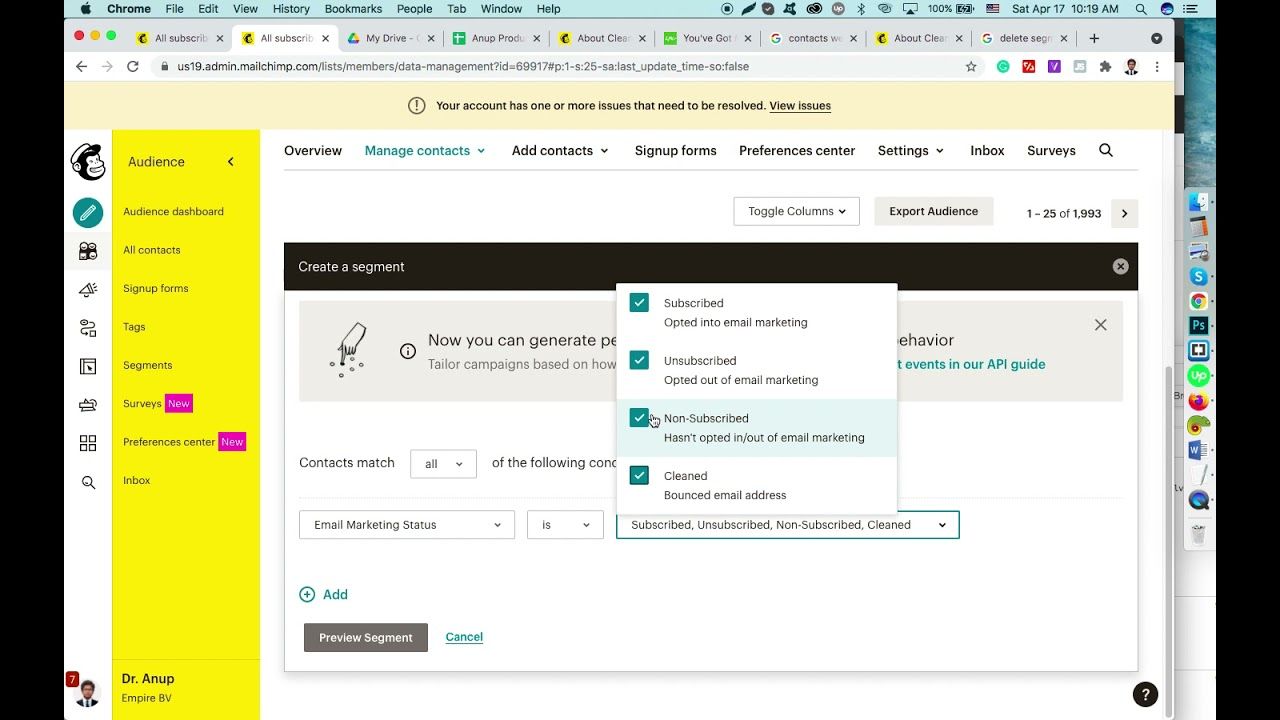Open the Website icon in left rail
This screenshot has width=1280, height=720.
pyautogui.click(x=88, y=366)
